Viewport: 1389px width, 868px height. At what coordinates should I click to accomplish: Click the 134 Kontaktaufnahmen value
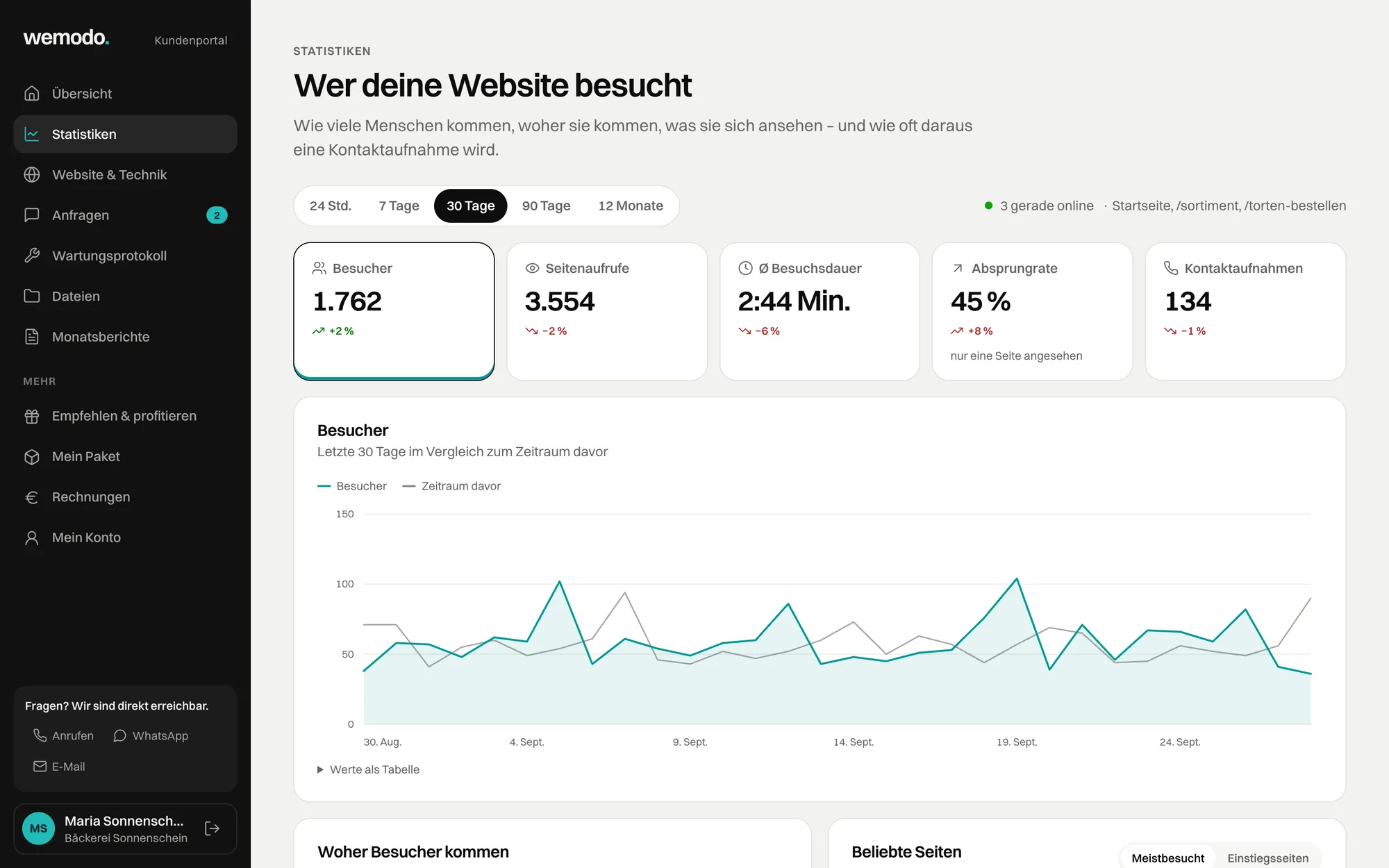(x=1188, y=301)
